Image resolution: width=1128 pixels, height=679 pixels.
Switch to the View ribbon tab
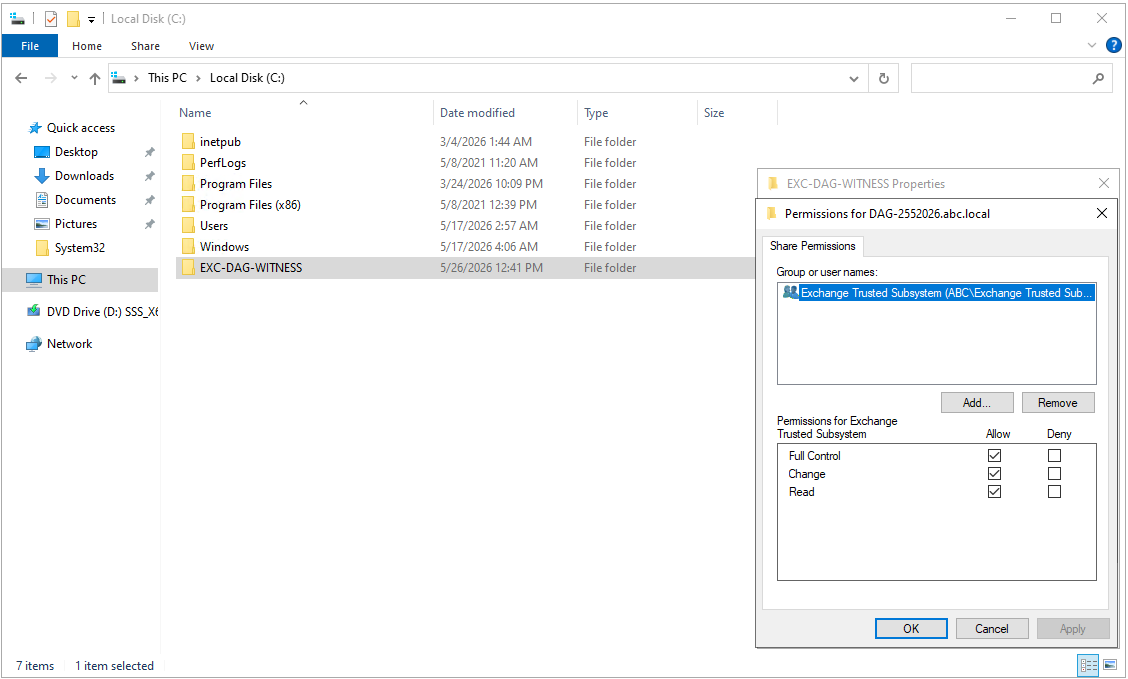pyautogui.click(x=201, y=46)
